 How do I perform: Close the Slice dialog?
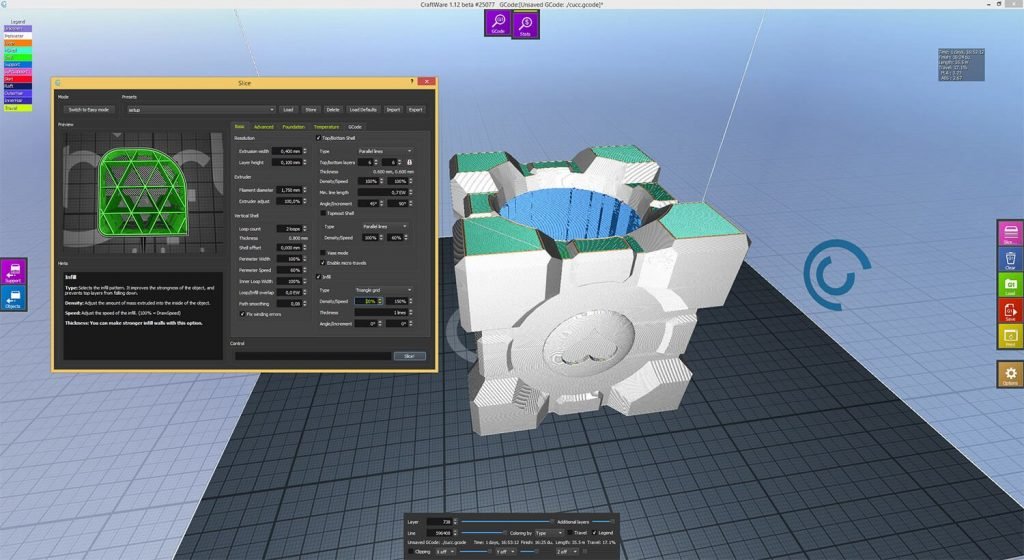(426, 82)
